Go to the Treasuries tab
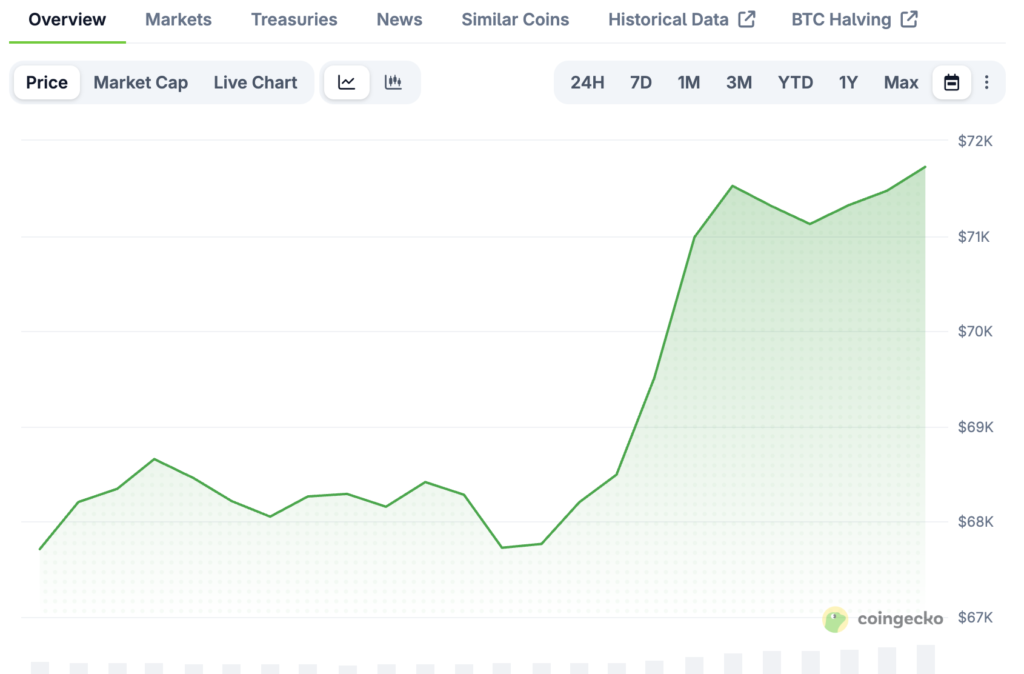This screenshot has width=1024, height=674. point(294,20)
